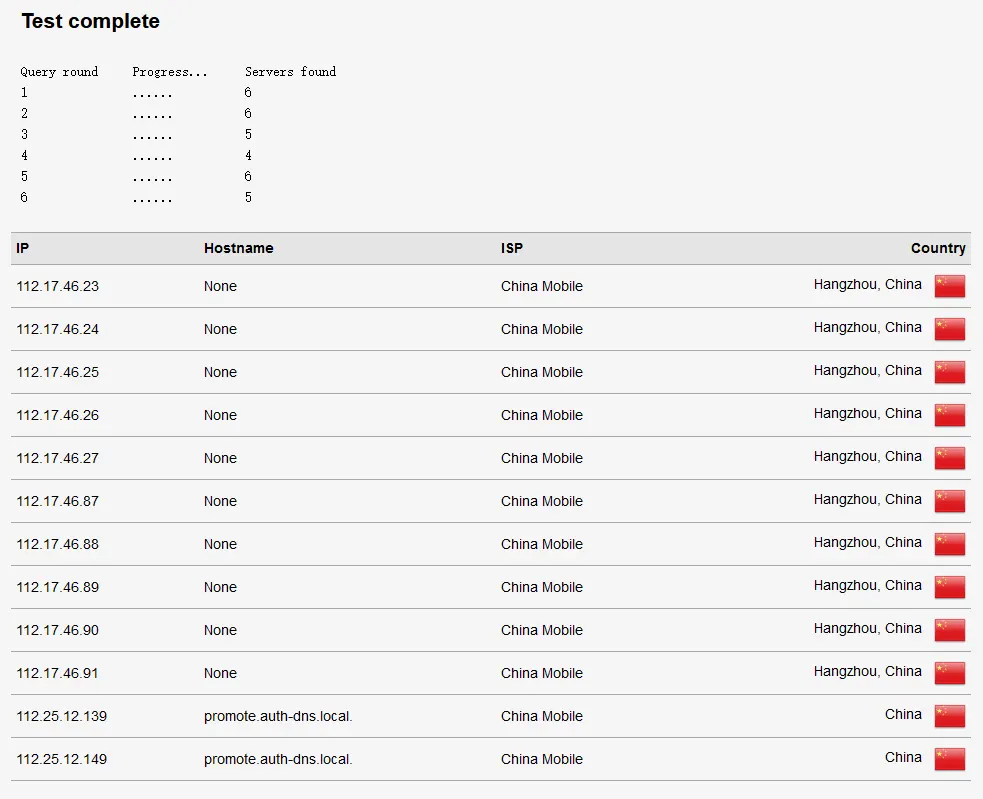Click the flag next to 112.17.46.90
The height and width of the screenshot is (799, 983).
(949, 630)
